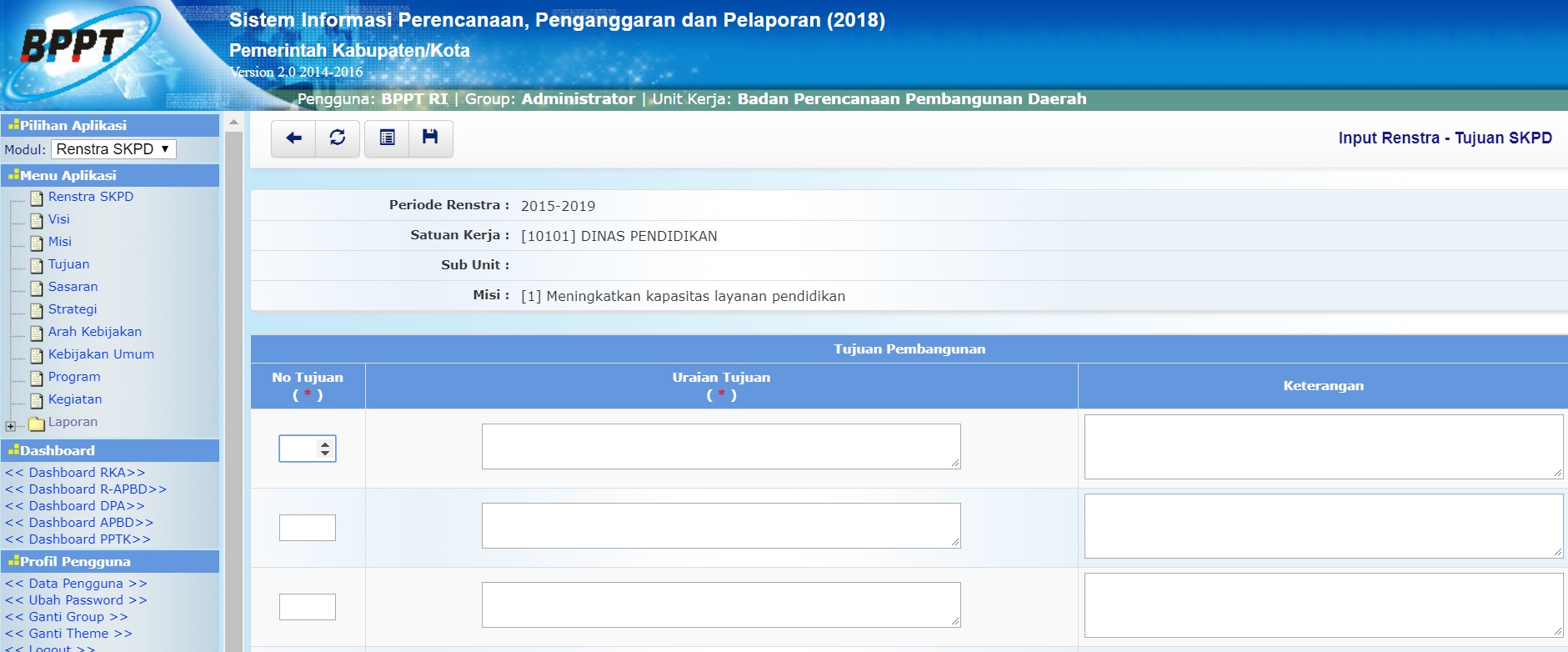This screenshot has height=652, width=1568.
Task: Open the Arah Kebijakan menu item
Action: coord(95,332)
